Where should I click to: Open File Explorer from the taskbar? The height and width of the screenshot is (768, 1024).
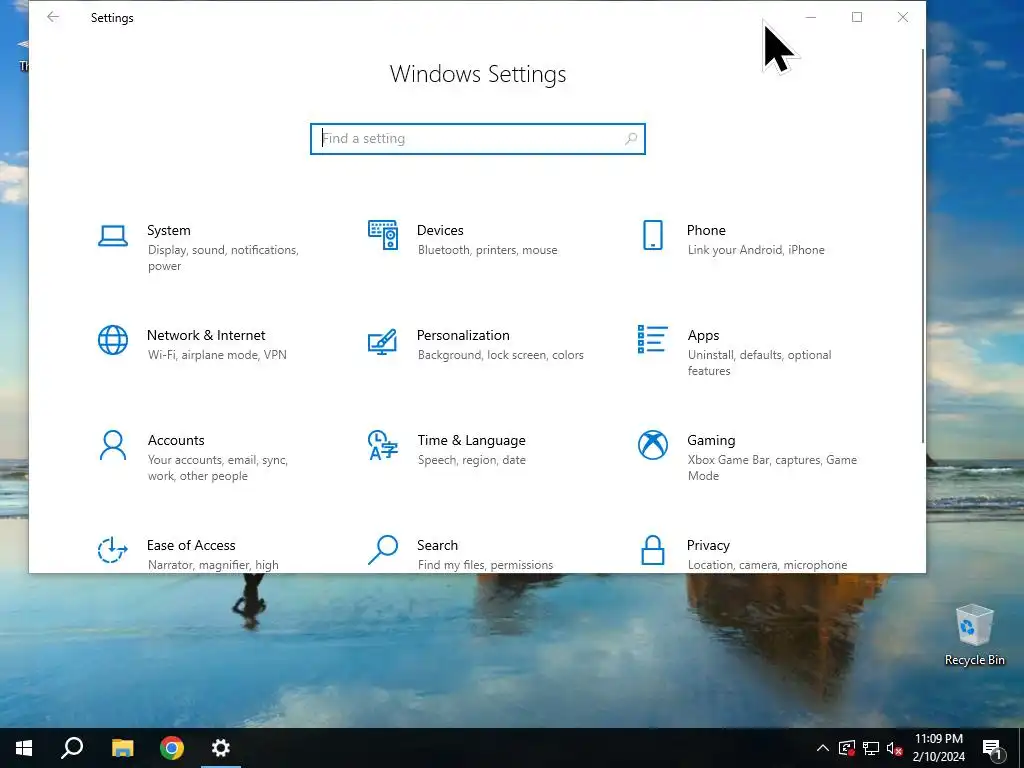(x=122, y=748)
